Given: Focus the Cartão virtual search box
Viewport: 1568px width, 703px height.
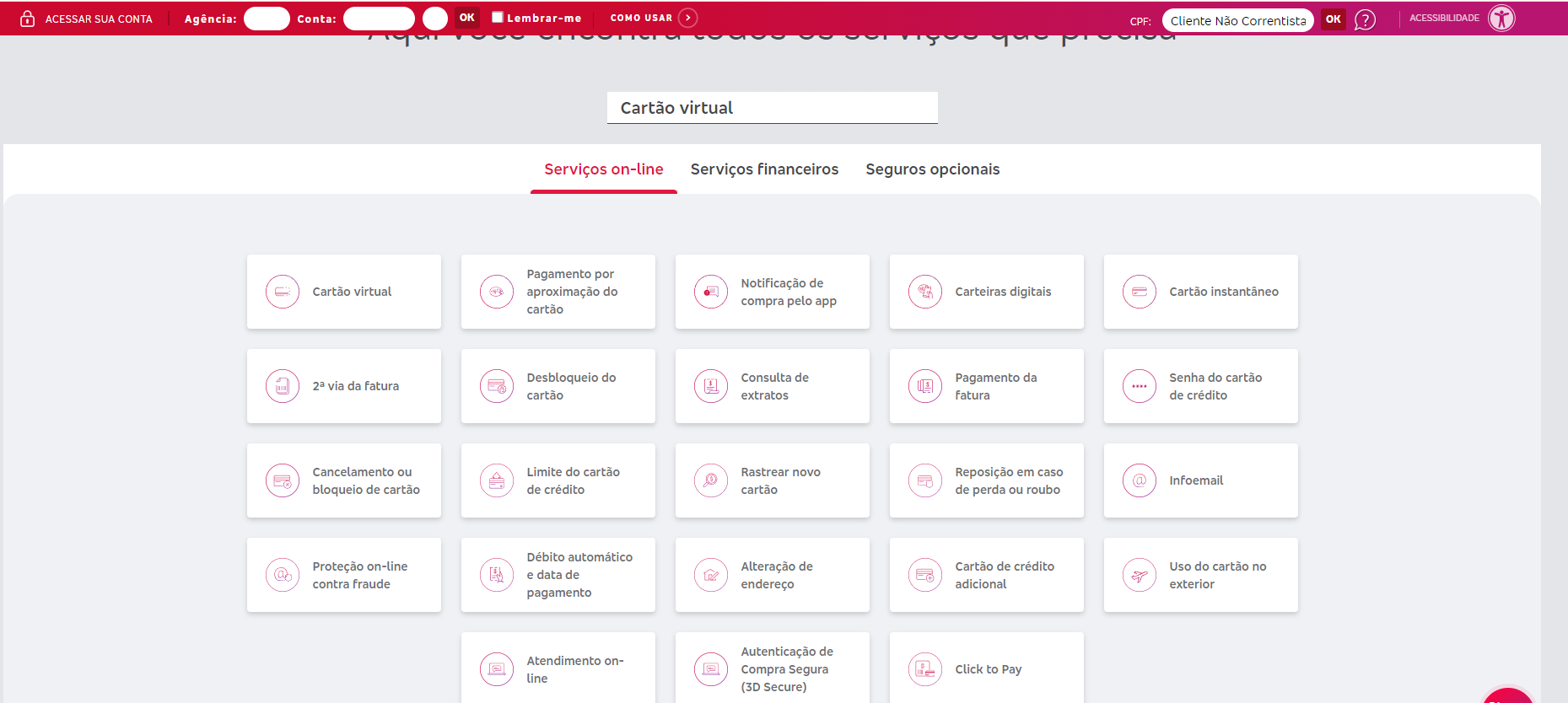Looking at the screenshot, I should (x=772, y=108).
